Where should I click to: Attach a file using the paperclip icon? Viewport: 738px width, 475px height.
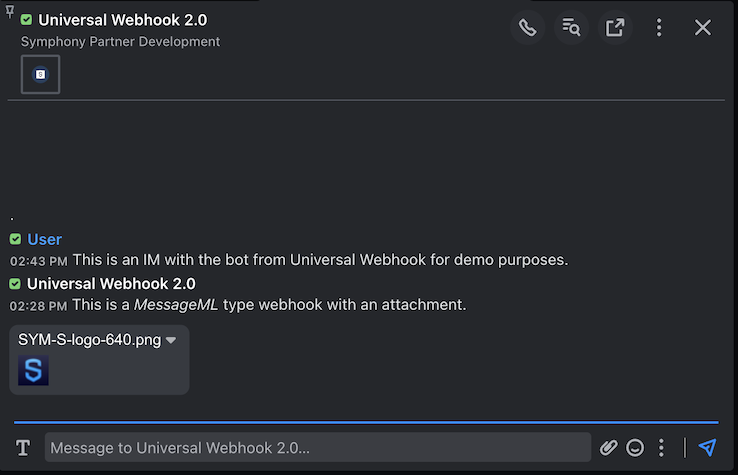608,447
